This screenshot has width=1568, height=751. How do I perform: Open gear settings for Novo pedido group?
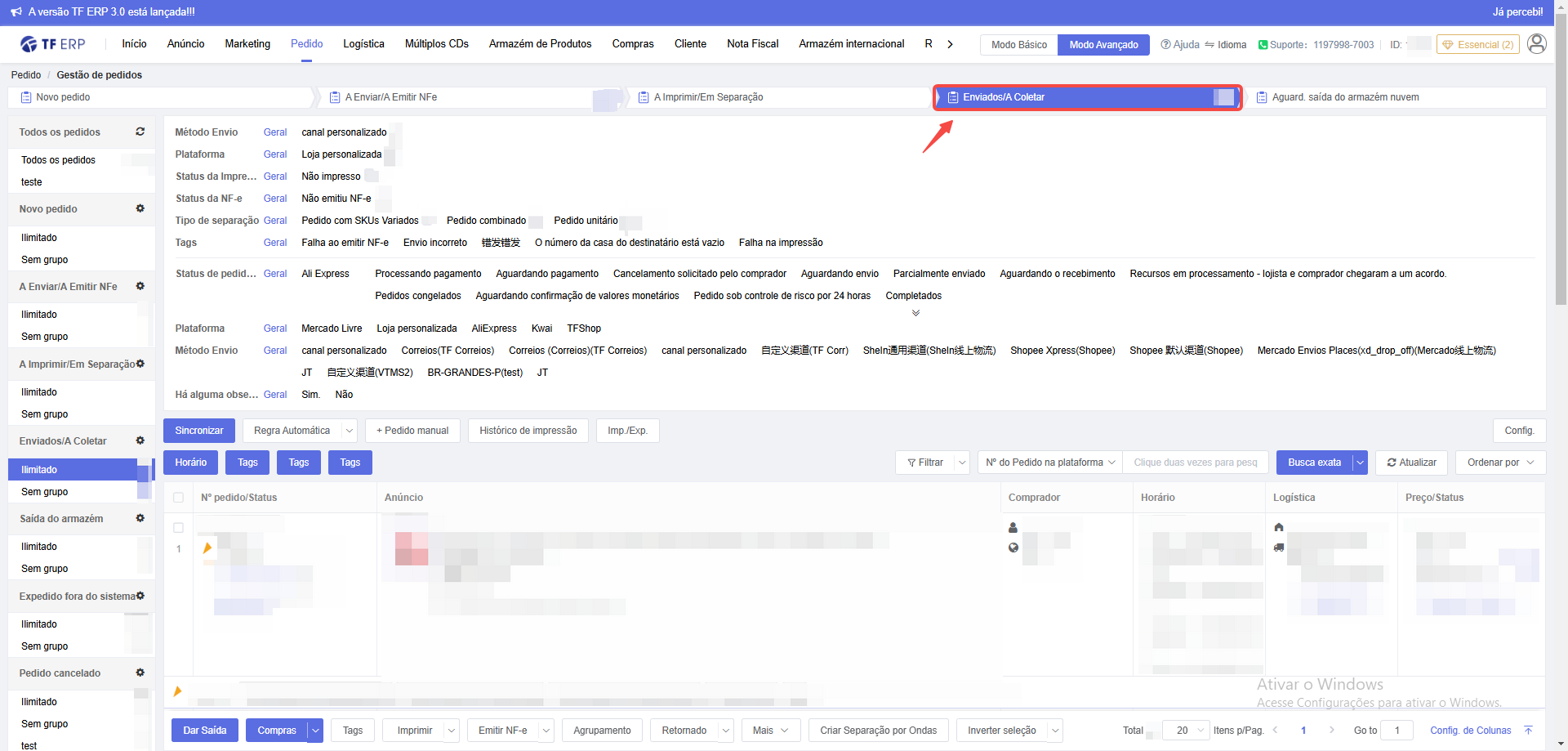(x=140, y=208)
